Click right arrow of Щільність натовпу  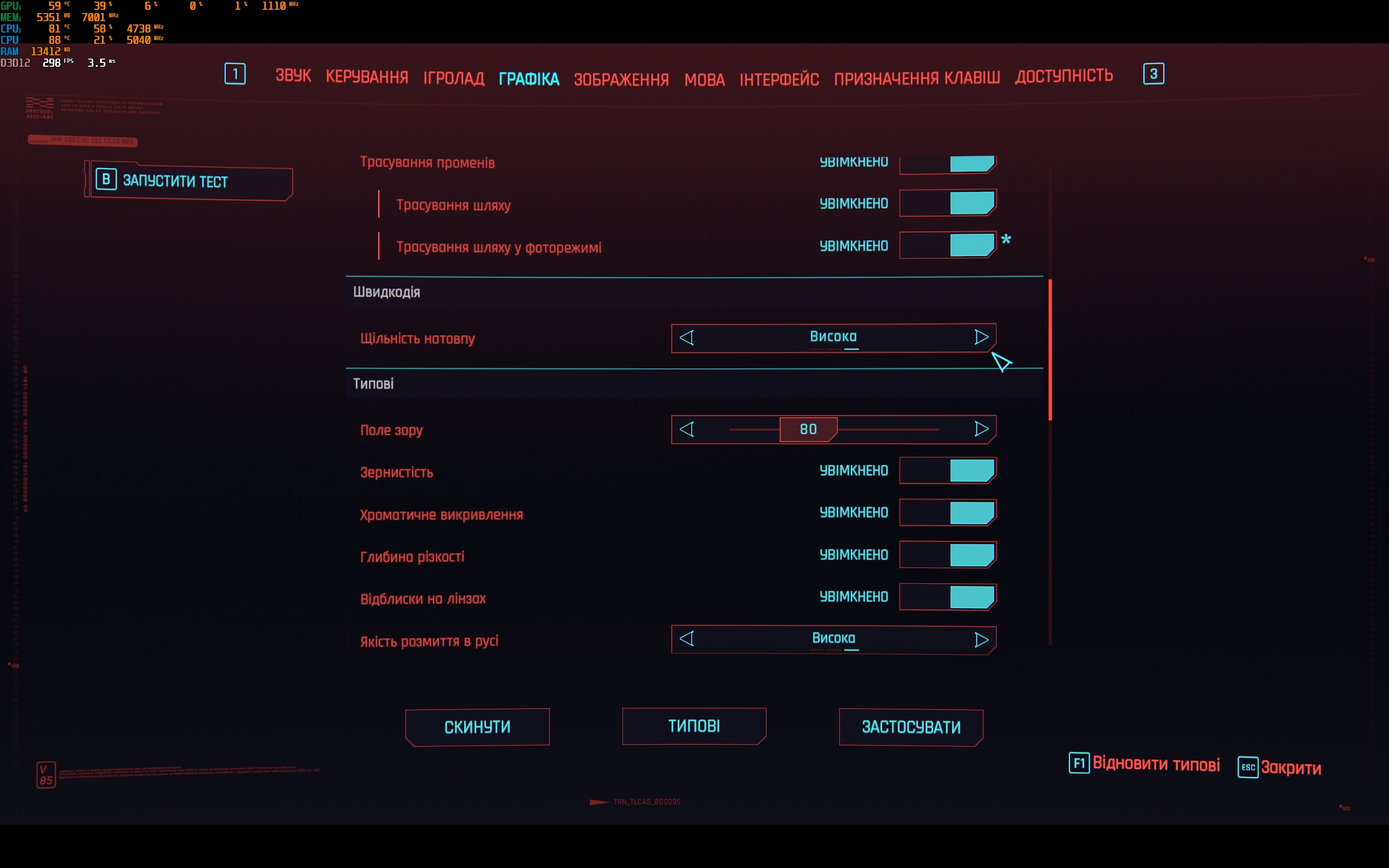click(981, 337)
